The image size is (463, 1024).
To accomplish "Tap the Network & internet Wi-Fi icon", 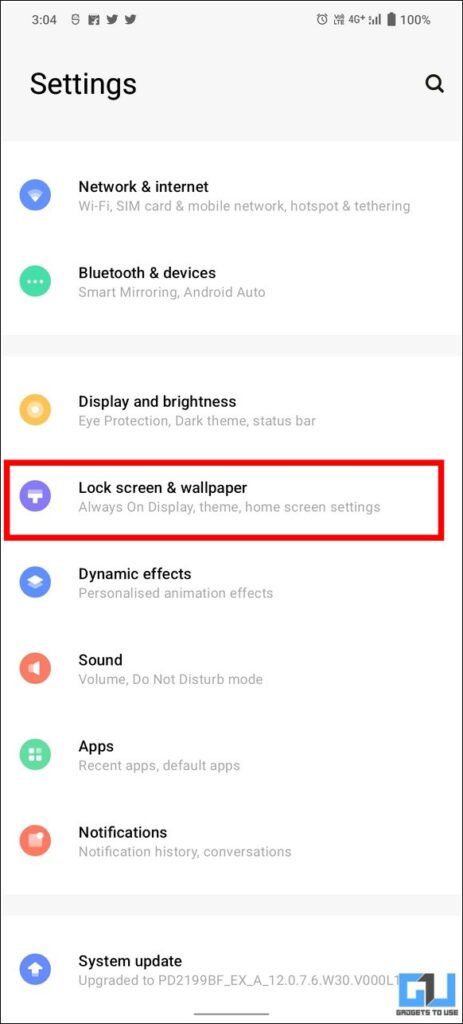I will pyautogui.click(x=35, y=195).
